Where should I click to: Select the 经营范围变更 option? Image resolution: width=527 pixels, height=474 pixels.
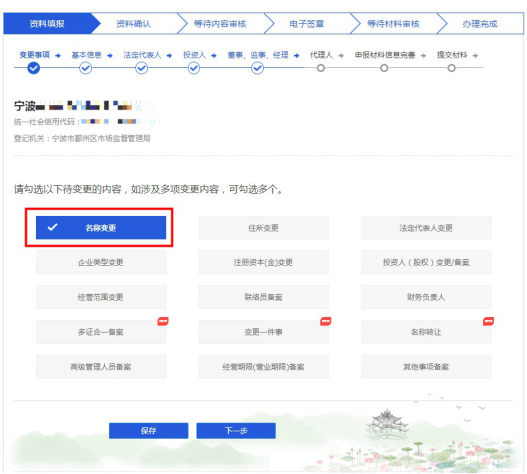(101, 297)
